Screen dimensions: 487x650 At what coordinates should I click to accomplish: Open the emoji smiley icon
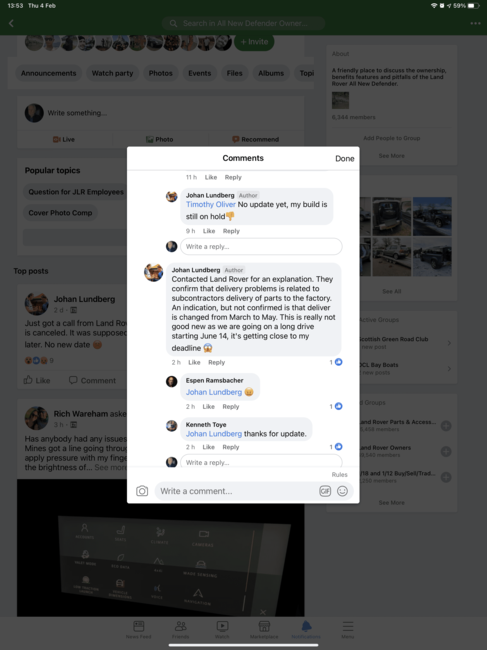click(x=342, y=491)
